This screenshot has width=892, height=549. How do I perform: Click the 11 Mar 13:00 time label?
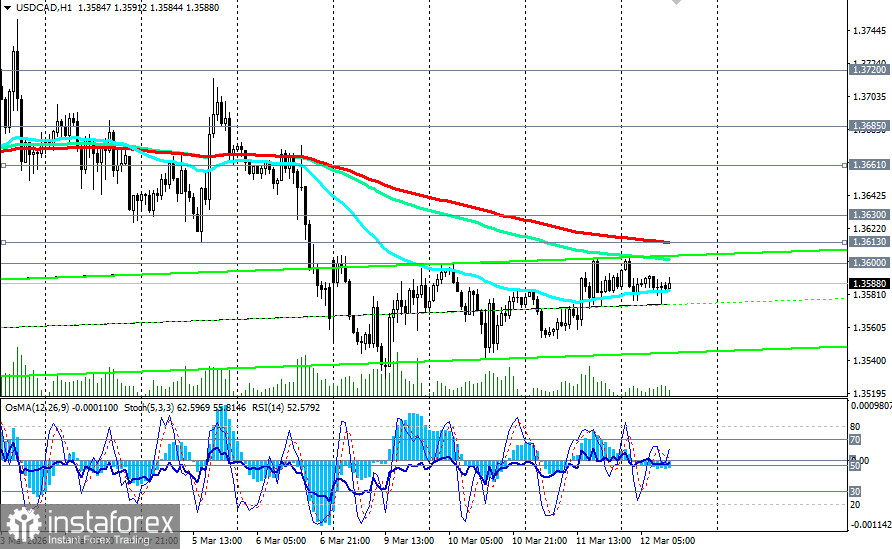(603, 540)
